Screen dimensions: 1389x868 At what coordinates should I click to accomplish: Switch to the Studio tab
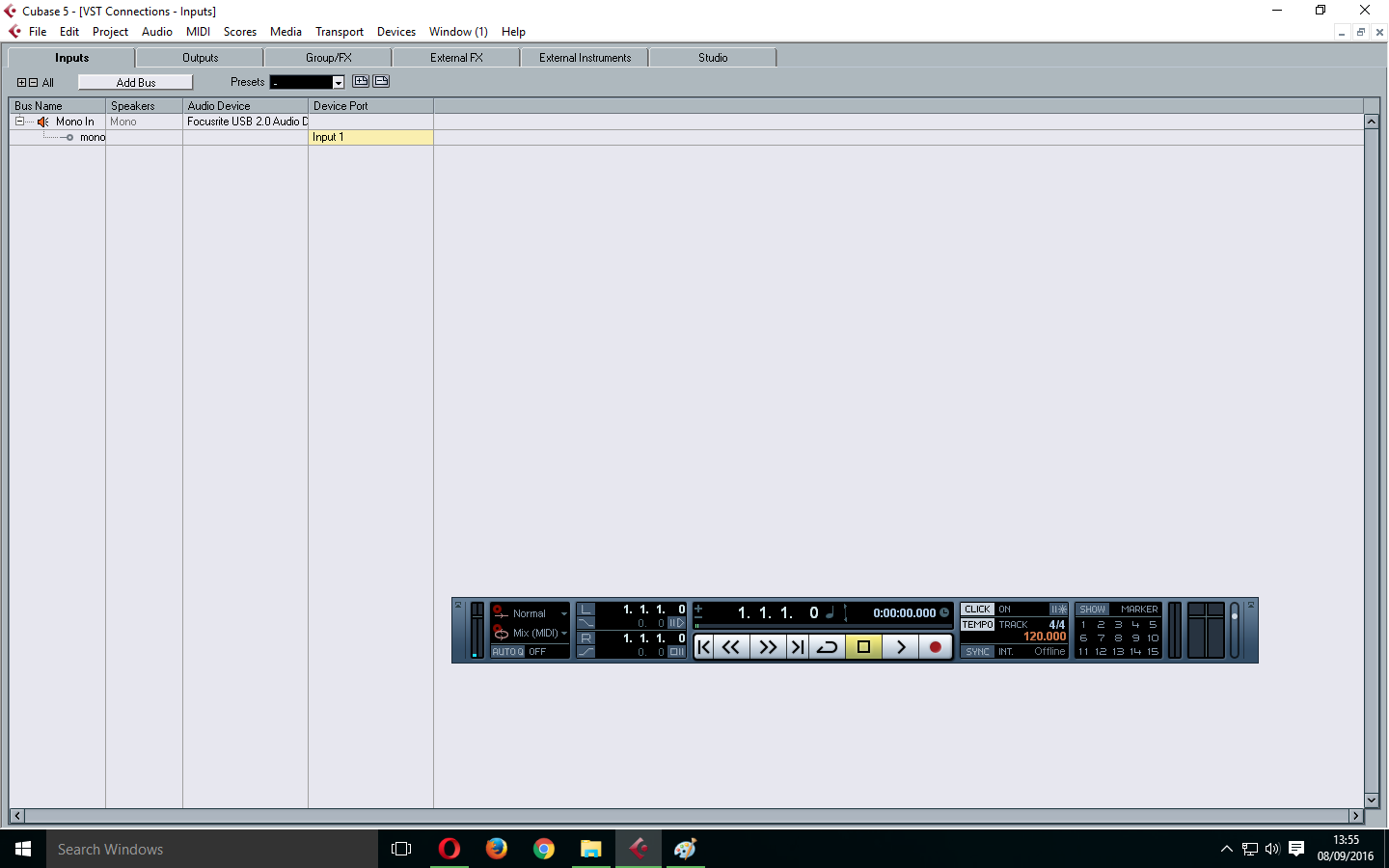tap(713, 58)
